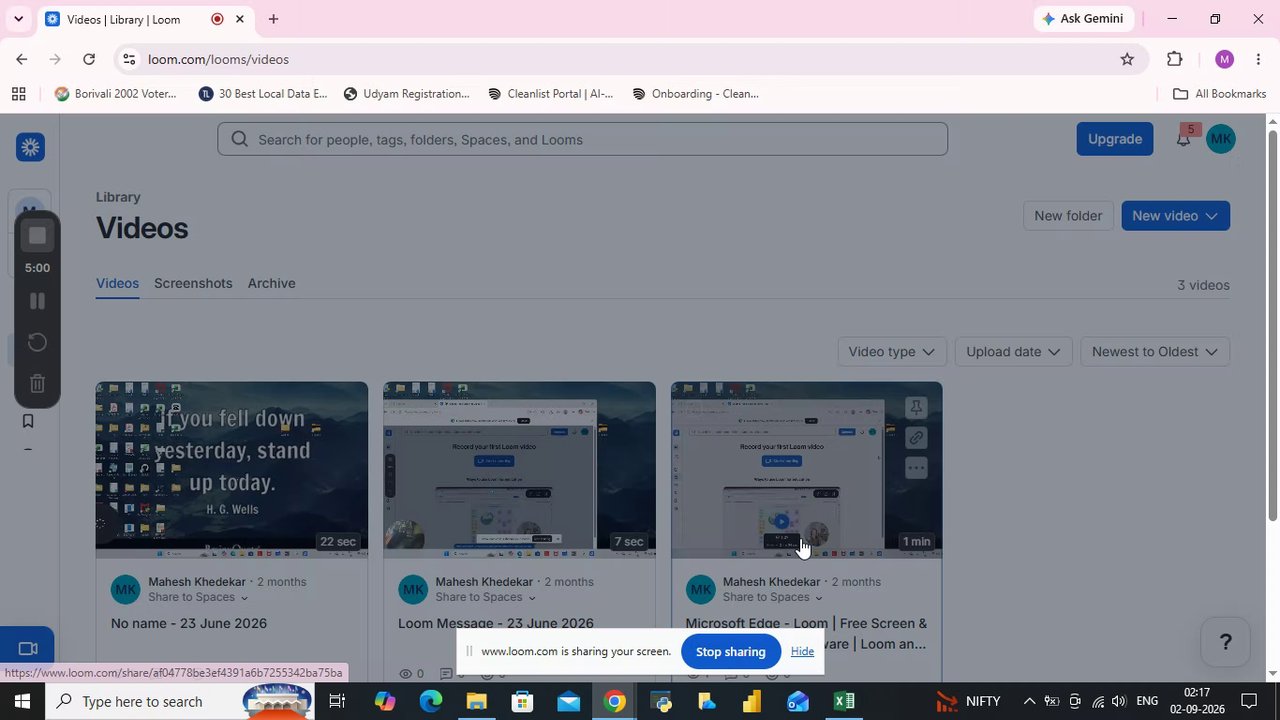Stop the Loom recording with square button

coord(37,236)
